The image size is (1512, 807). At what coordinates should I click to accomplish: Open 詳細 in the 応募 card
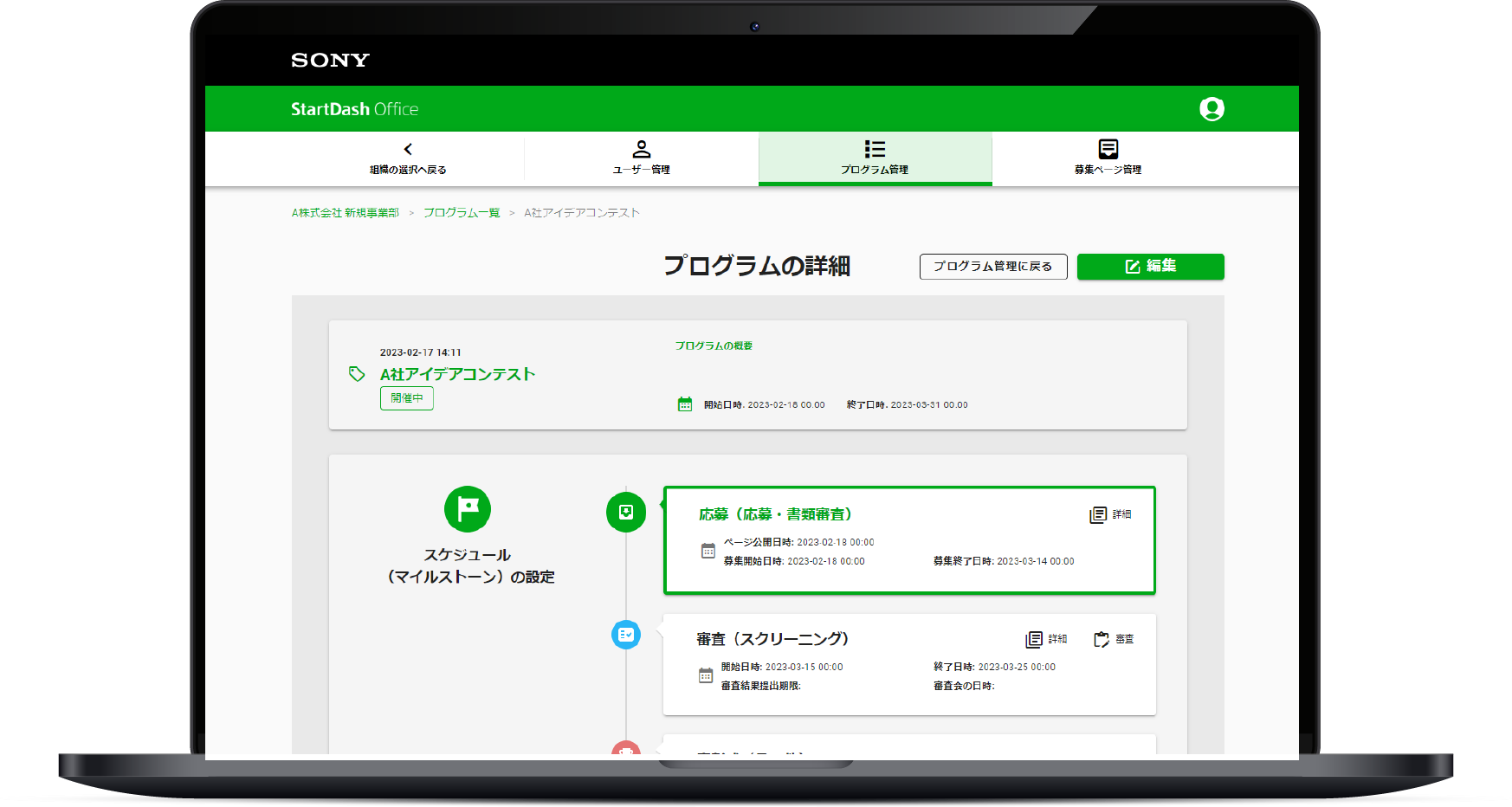coord(1110,514)
